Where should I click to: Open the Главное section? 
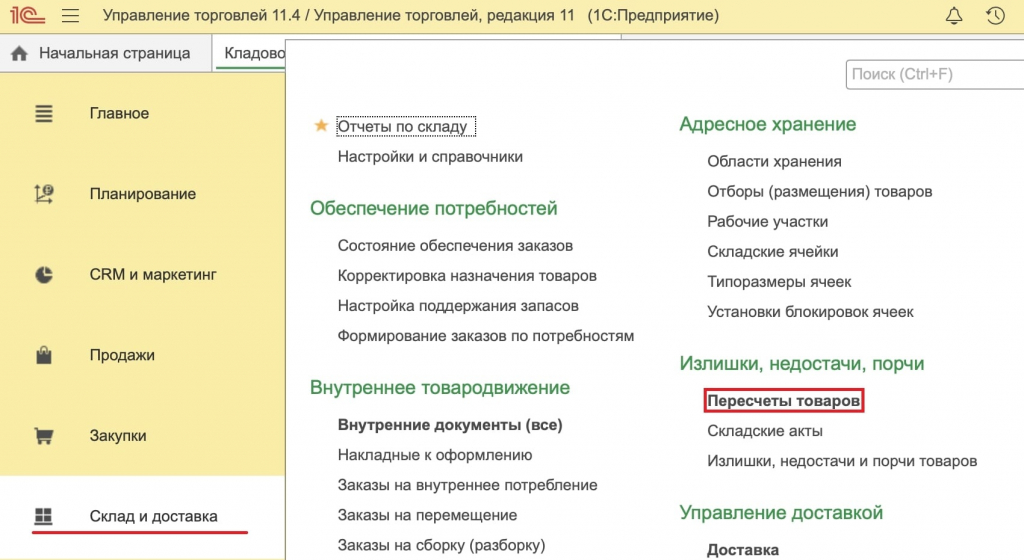tap(119, 114)
